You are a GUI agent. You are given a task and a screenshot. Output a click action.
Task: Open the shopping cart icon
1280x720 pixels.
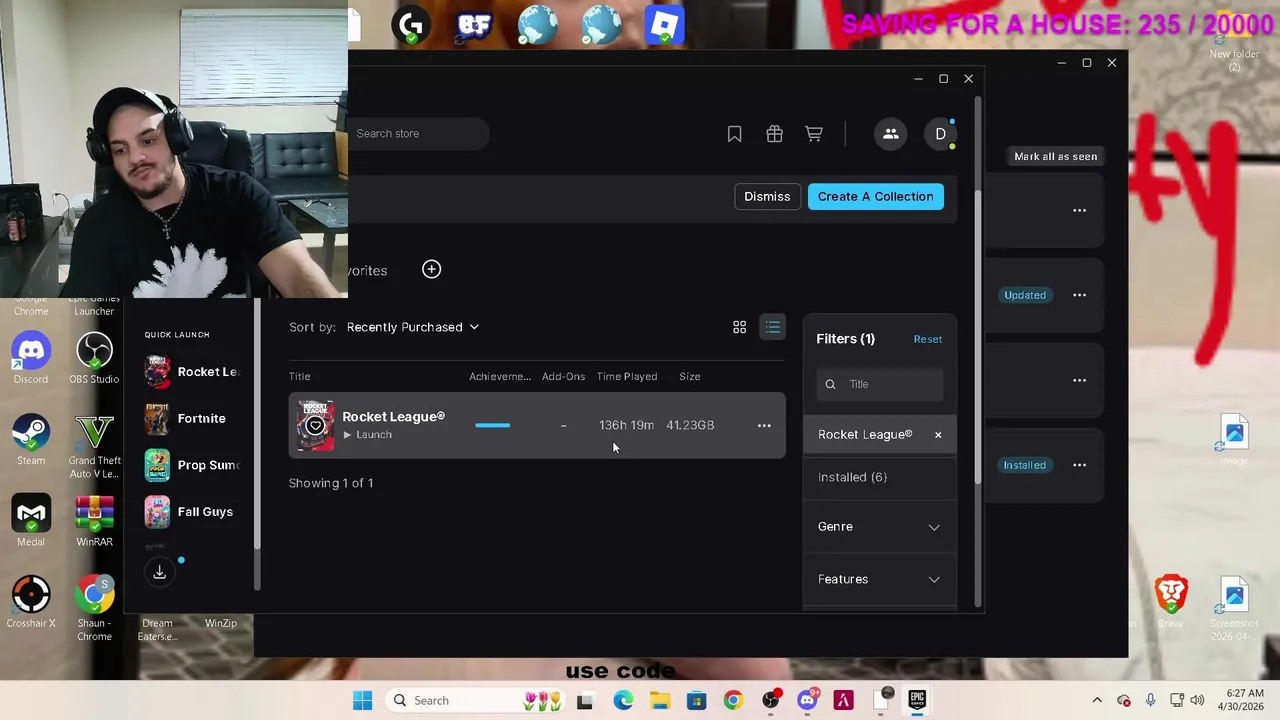(814, 134)
